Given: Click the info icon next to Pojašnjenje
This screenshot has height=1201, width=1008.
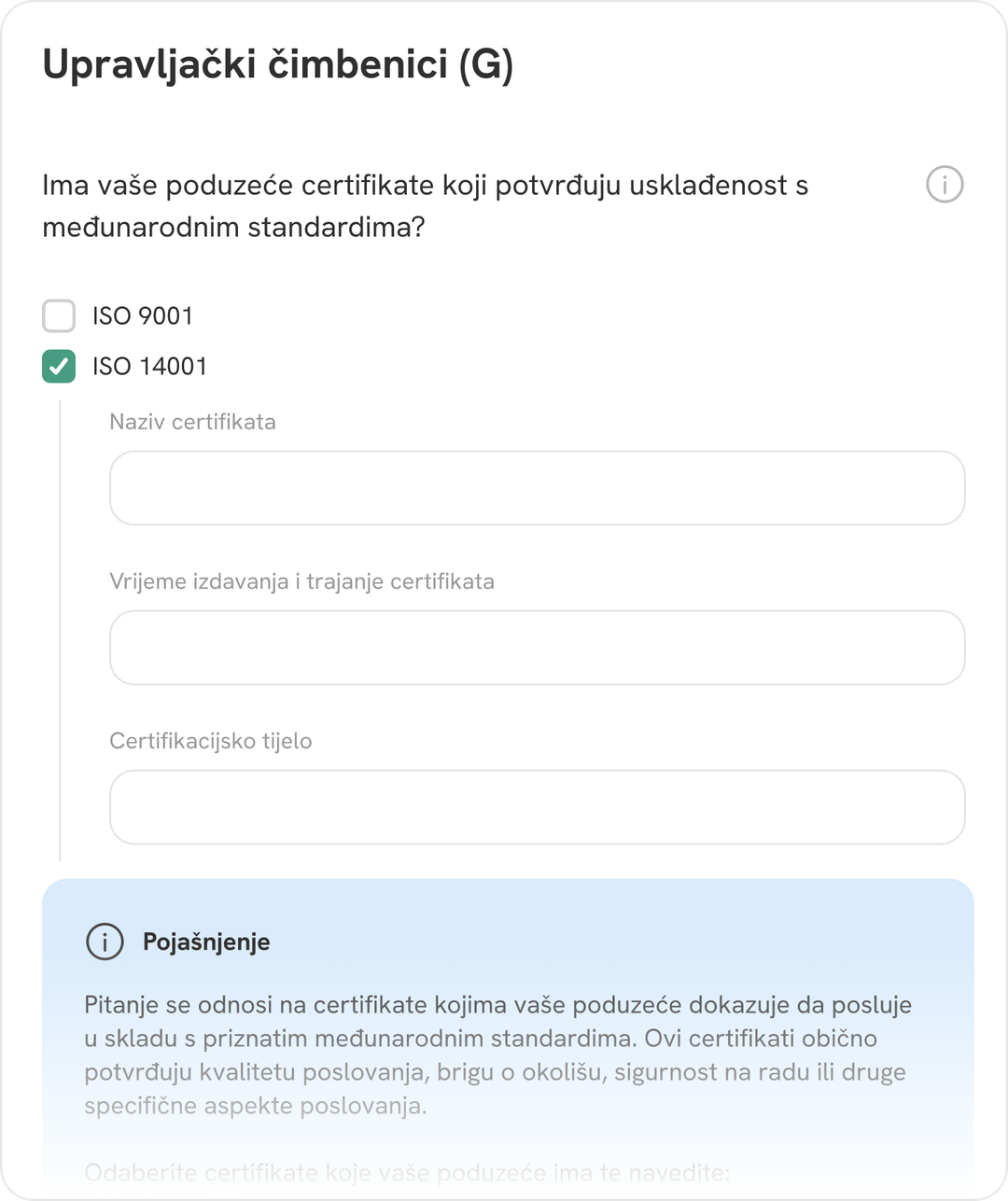Looking at the screenshot, I should pyautogui.click(x=105, y=942).
